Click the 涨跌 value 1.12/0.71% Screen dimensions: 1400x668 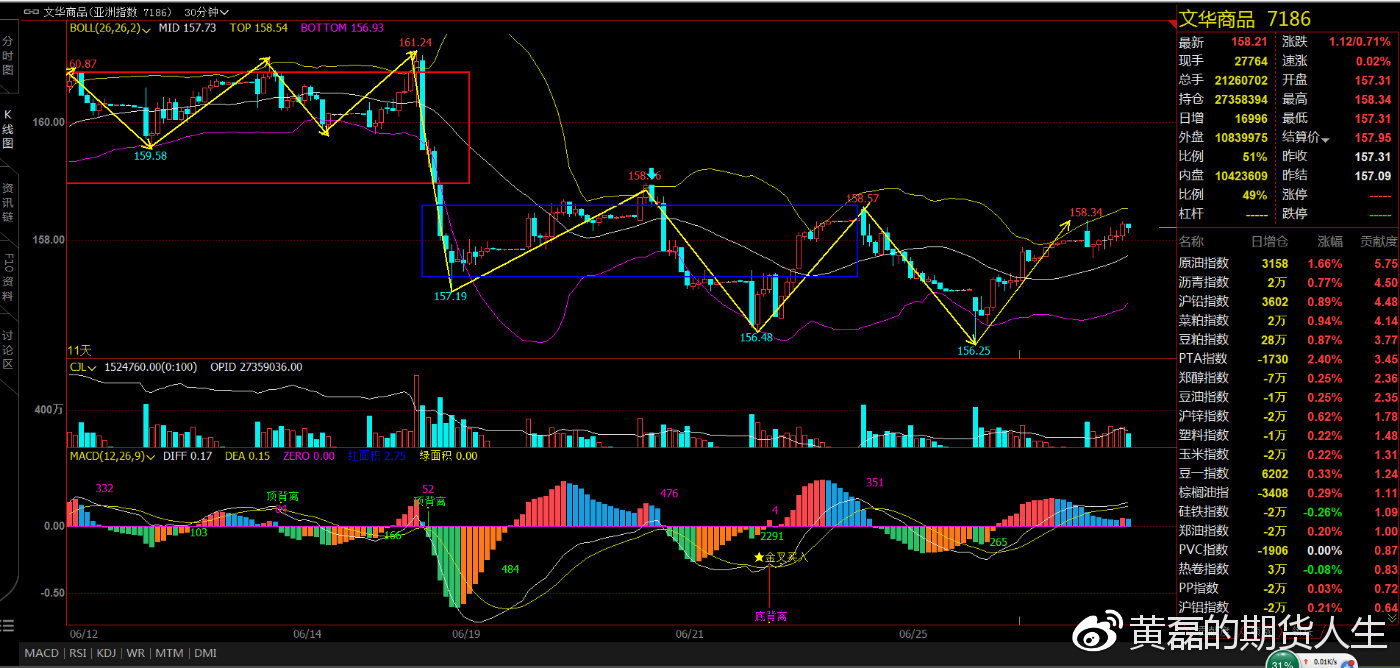coord(1360,42)
